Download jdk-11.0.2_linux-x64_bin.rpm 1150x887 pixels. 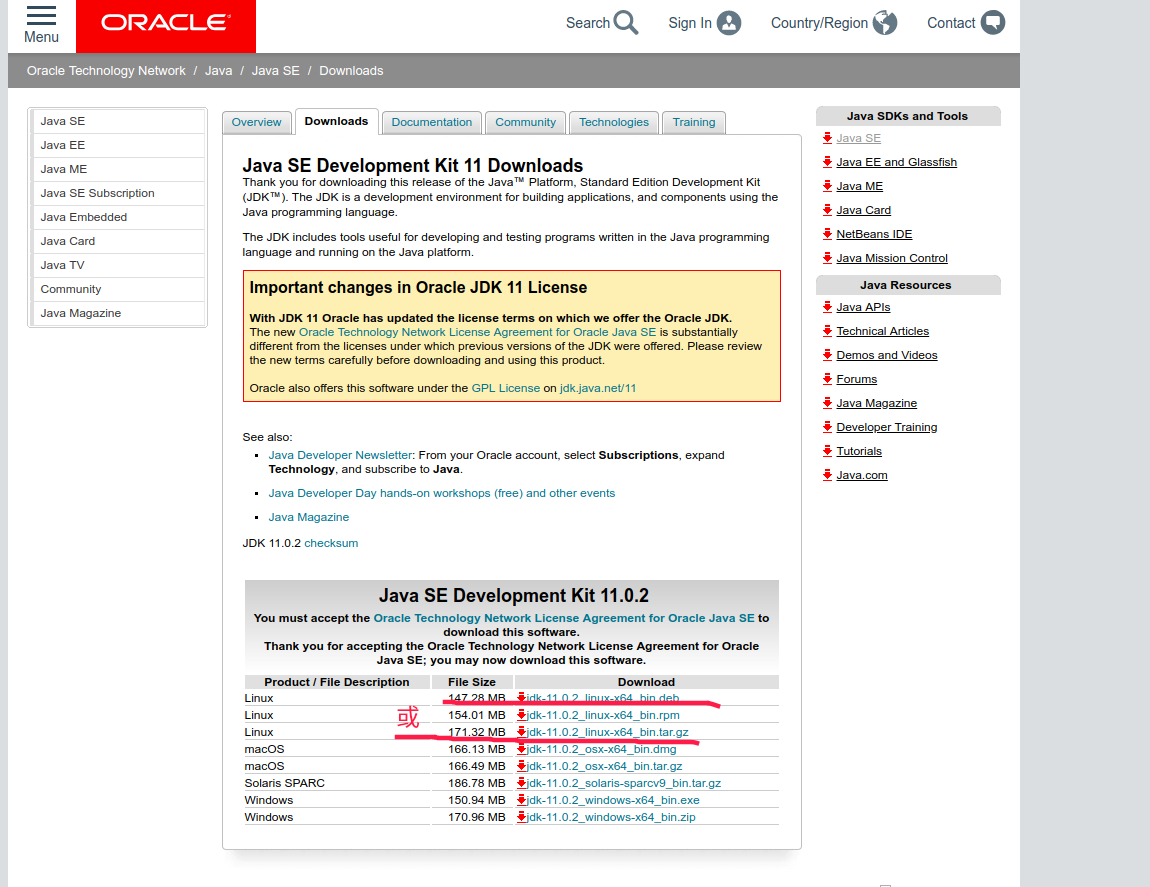coord(603,715)
